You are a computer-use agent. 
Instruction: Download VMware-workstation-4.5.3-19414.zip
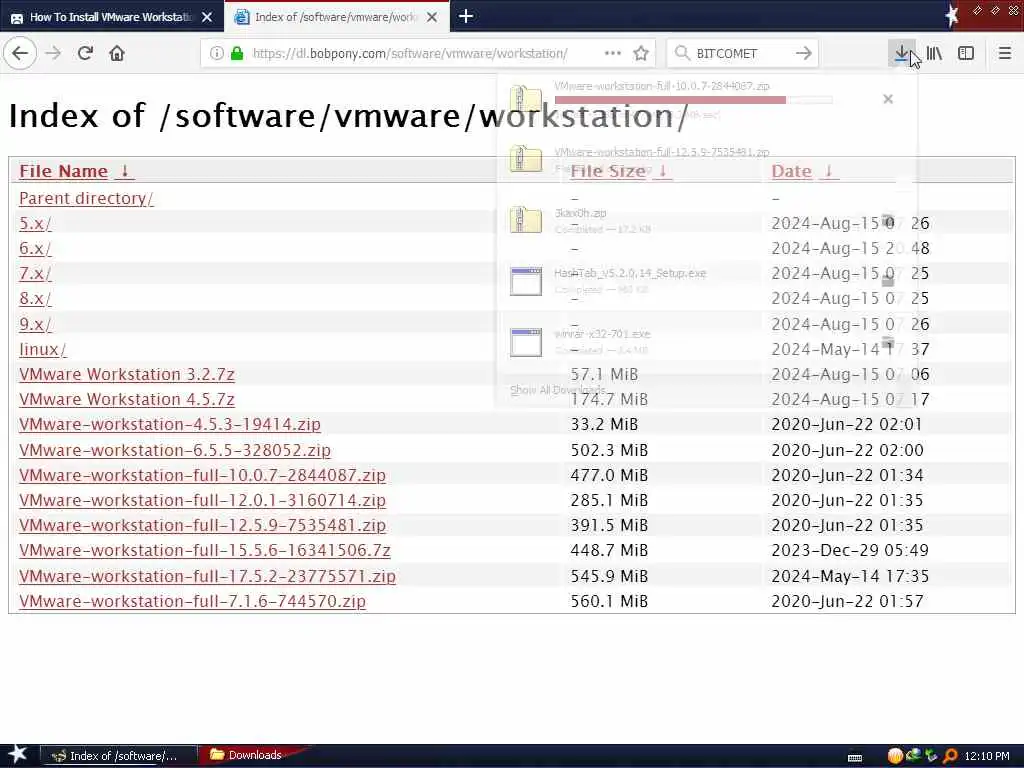tap(170, 424)
